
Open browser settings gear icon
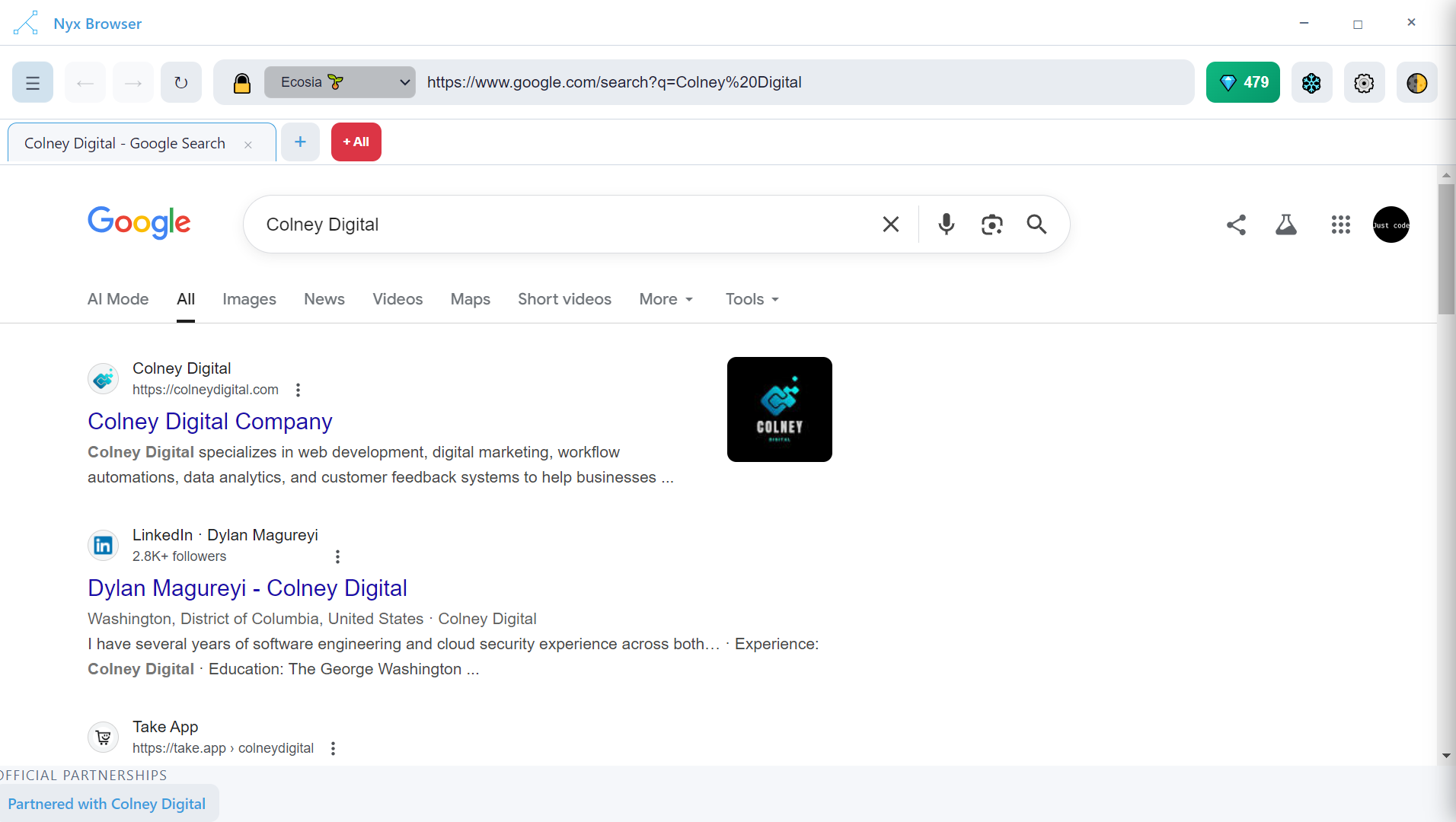(1364, 82)
